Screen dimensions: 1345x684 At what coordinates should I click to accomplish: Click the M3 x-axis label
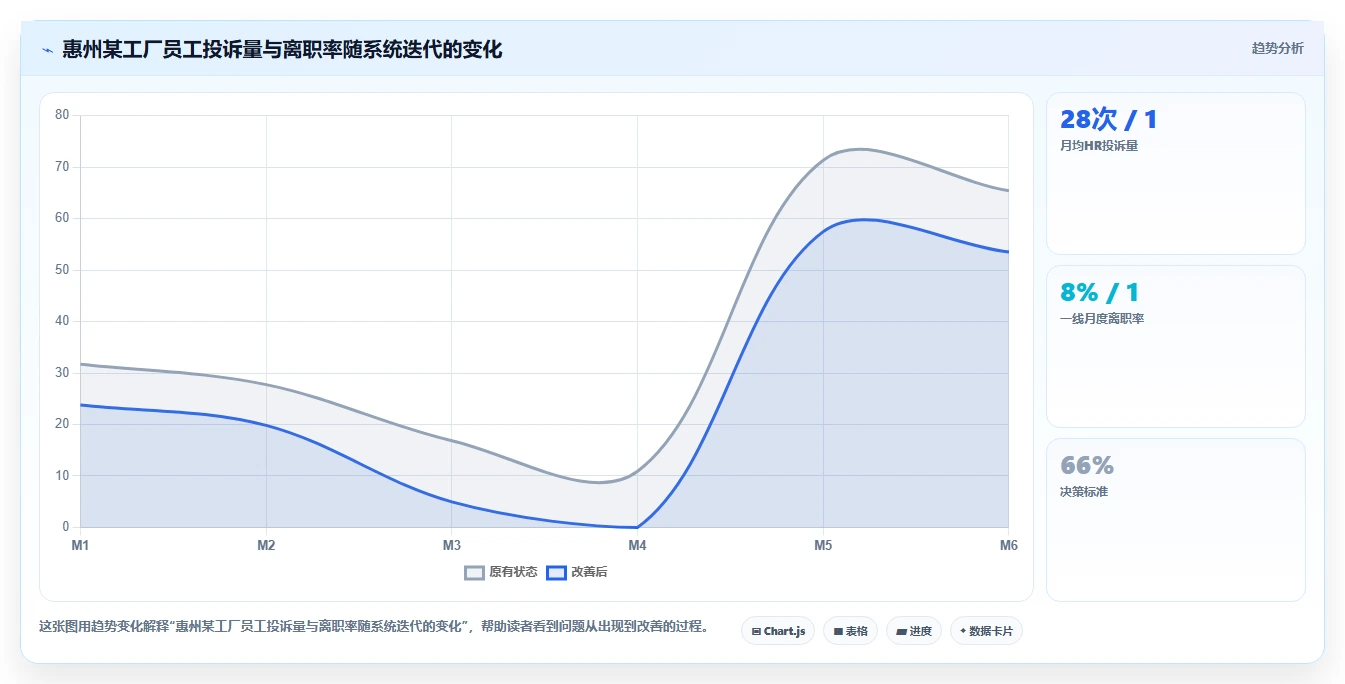point(452,545)
